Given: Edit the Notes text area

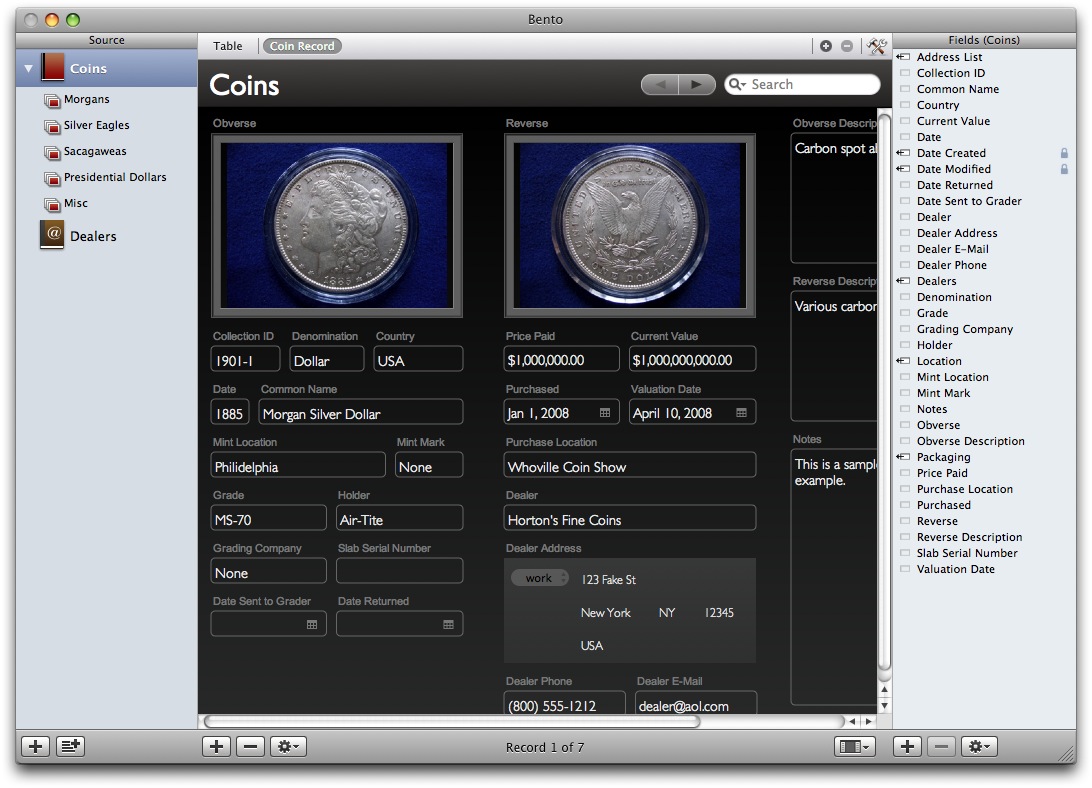Looking at the screenshot, I should pos(834,578).
